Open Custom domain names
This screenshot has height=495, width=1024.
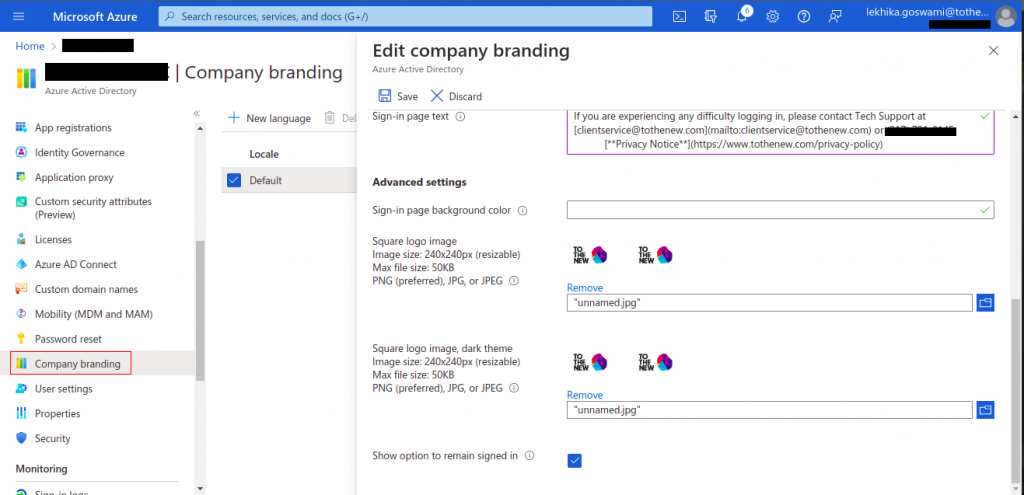coord(86,289)
